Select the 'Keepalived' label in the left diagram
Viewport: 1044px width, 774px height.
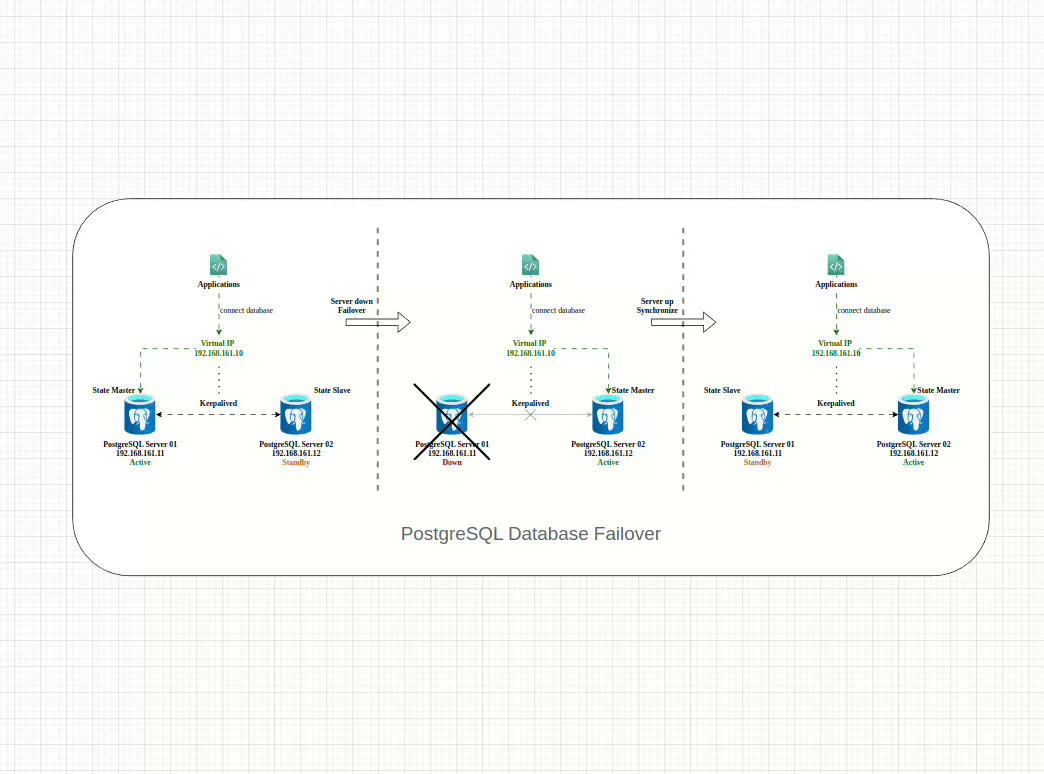click(x=218, y=403)
